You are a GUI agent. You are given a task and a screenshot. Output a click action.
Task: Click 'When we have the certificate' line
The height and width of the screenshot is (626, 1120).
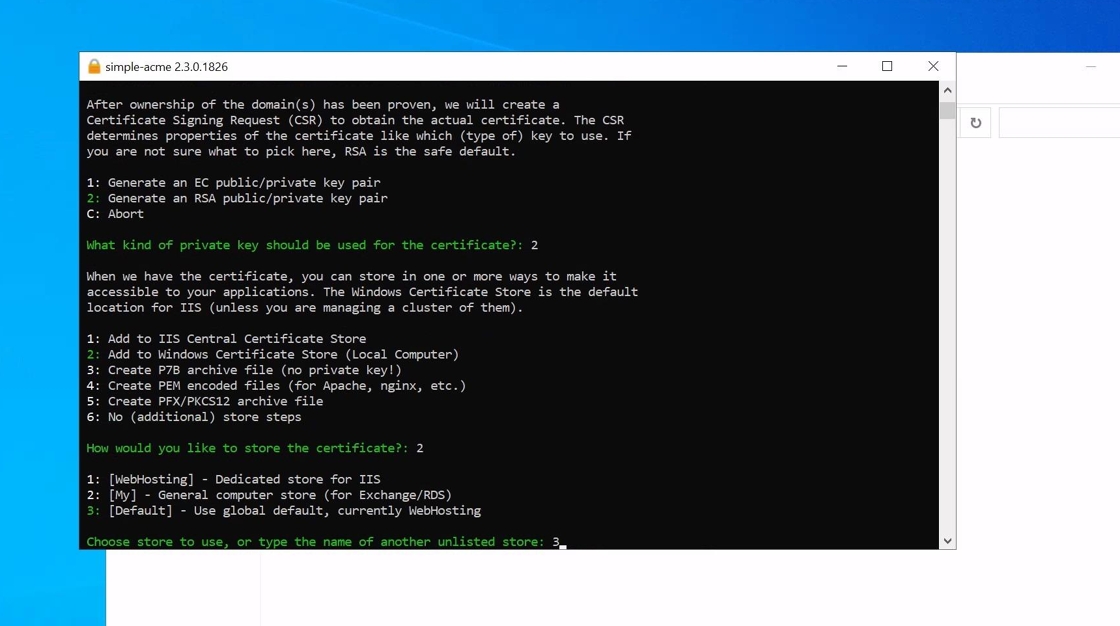pos(351,277)
